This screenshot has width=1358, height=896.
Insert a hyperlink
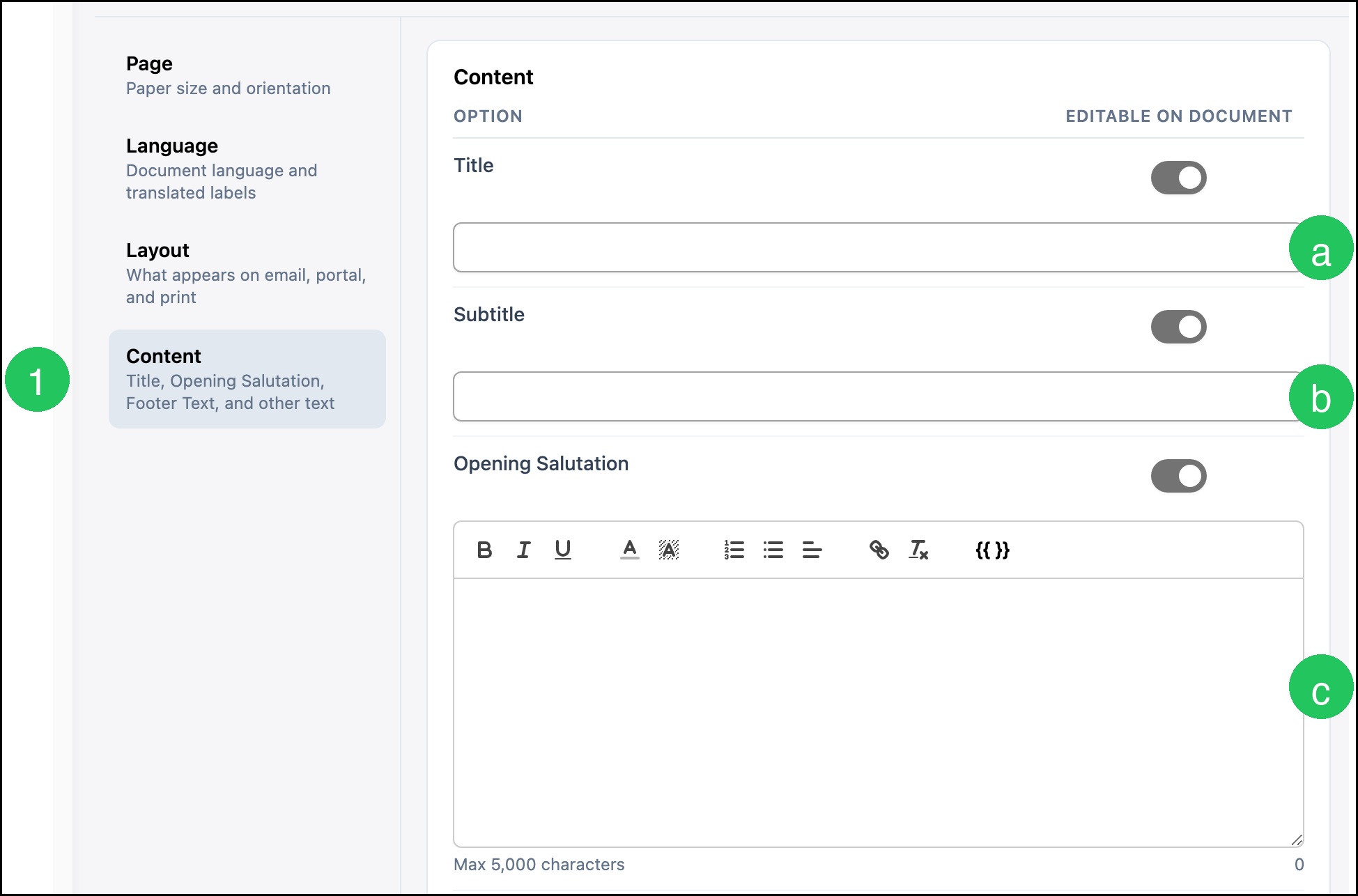click(x=879, y=550)
